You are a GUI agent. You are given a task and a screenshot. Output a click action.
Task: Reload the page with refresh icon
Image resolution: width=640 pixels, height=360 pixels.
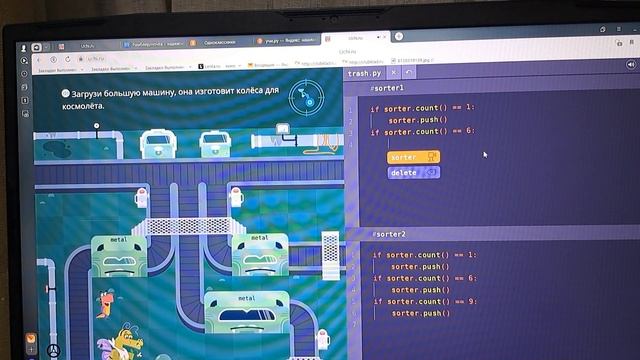(68, 59)
